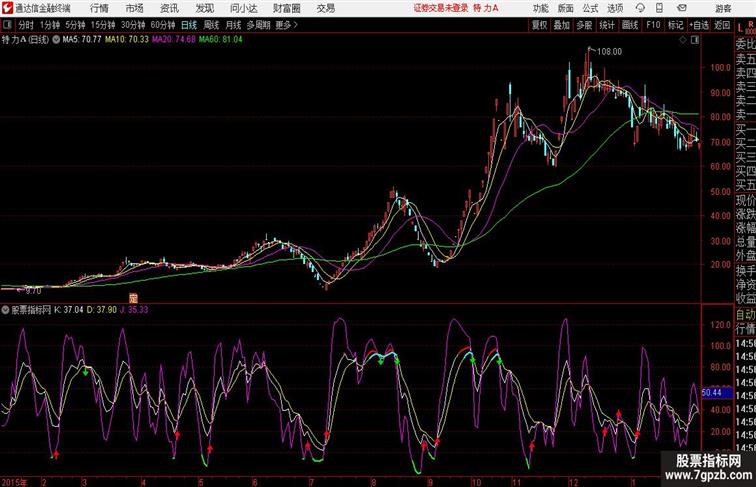Open the F10 company info button
This screenshot has height=487, width=756.
pos(653,25)
